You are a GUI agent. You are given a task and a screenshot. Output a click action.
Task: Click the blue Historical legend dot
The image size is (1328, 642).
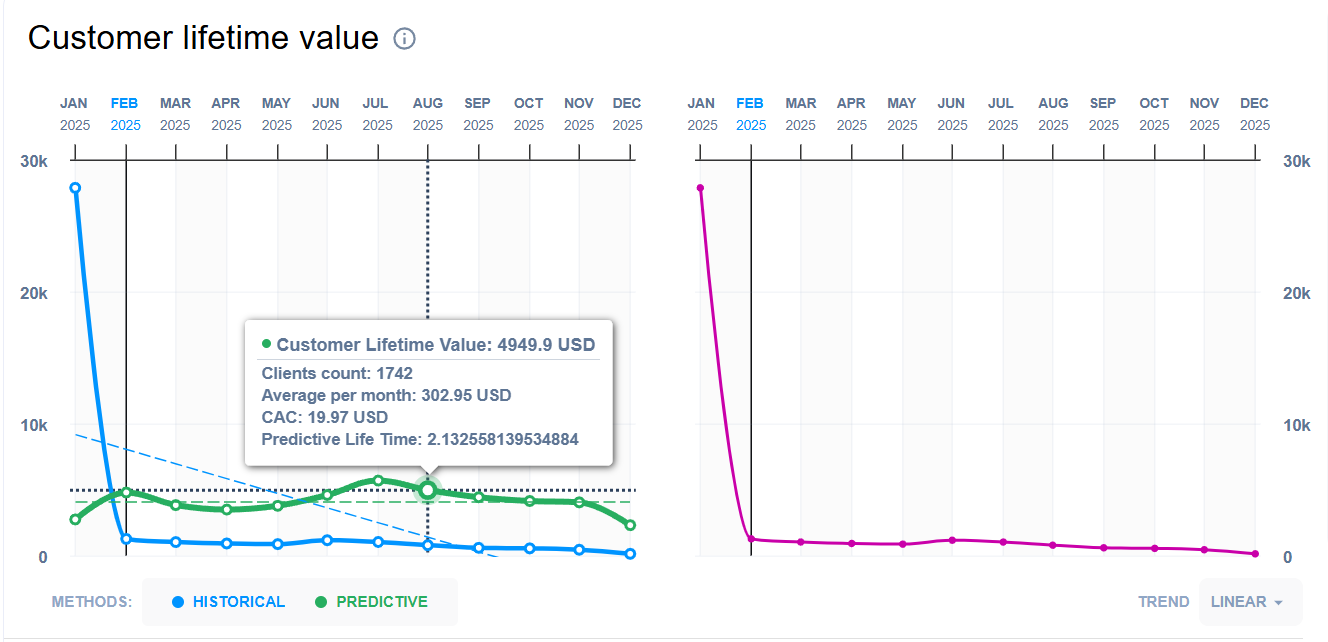(178, 602)
